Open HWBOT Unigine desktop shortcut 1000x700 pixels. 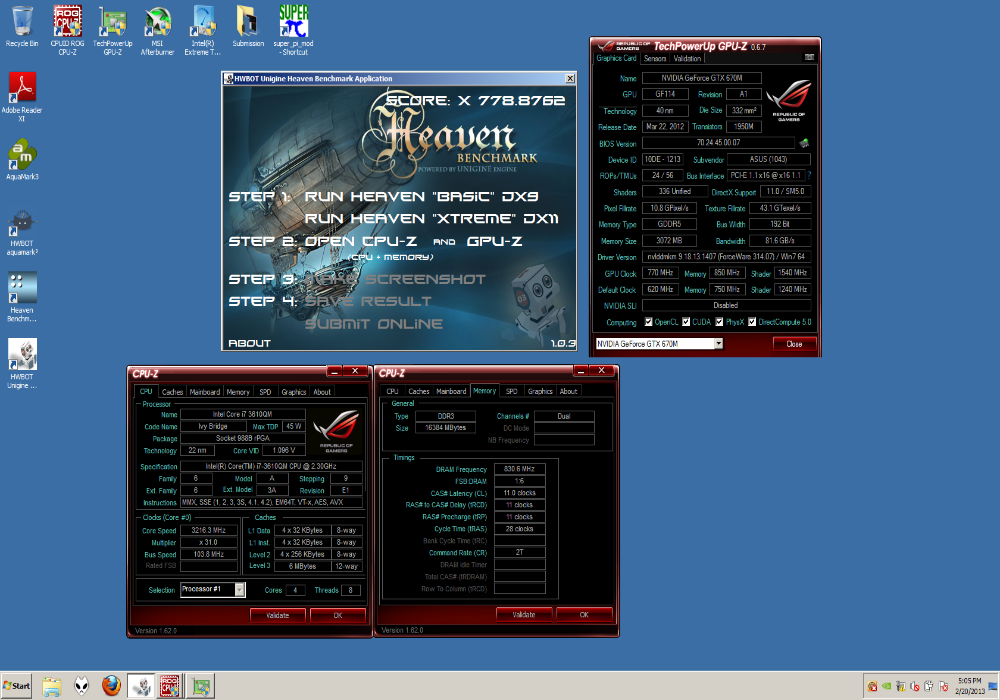22,363
